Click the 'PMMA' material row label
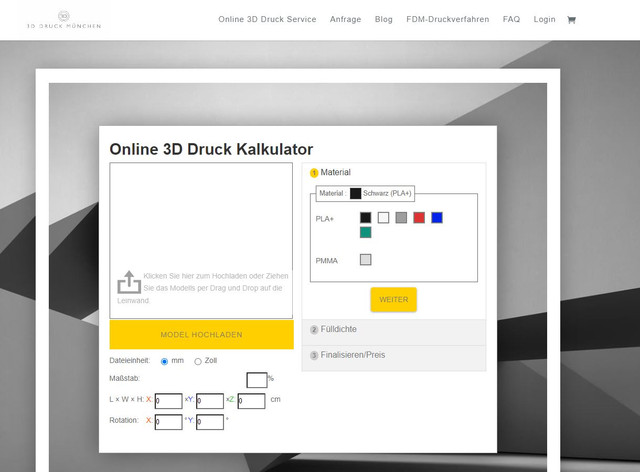The image size is (640, 472). point(327,260)
